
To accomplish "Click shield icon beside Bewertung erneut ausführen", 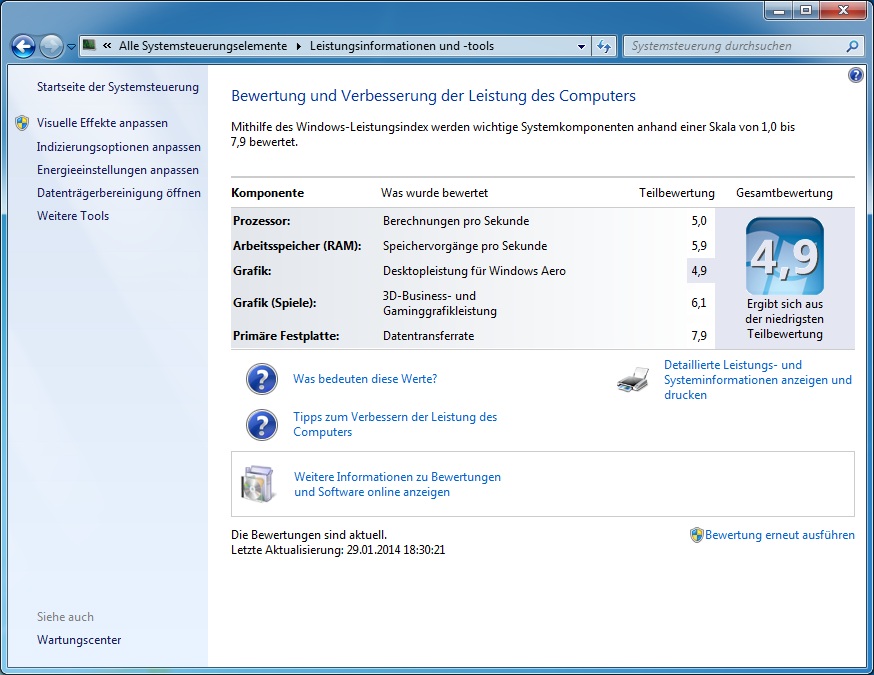I will point(696,535).
